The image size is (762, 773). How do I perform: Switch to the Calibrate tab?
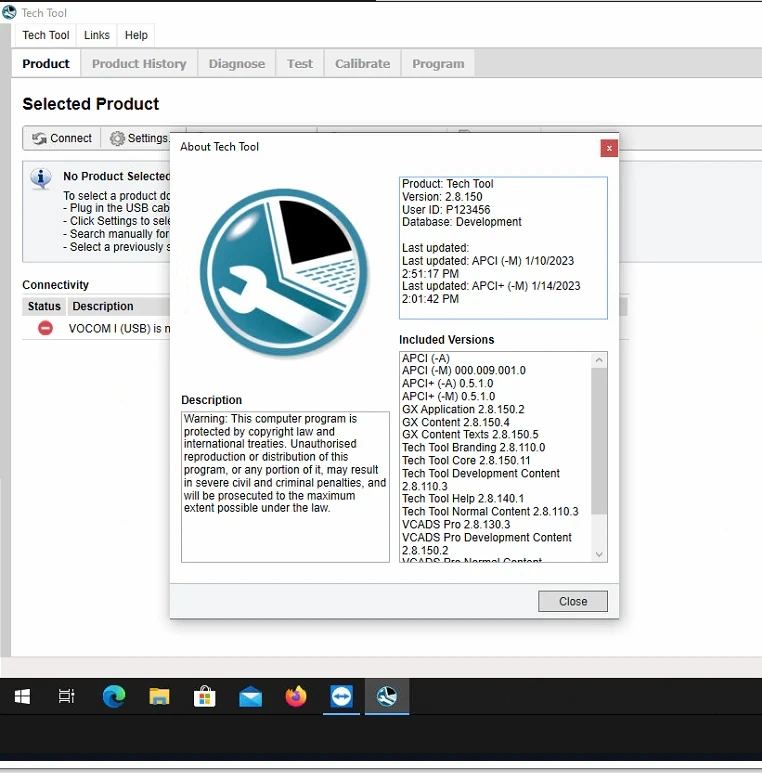(362, 64)
